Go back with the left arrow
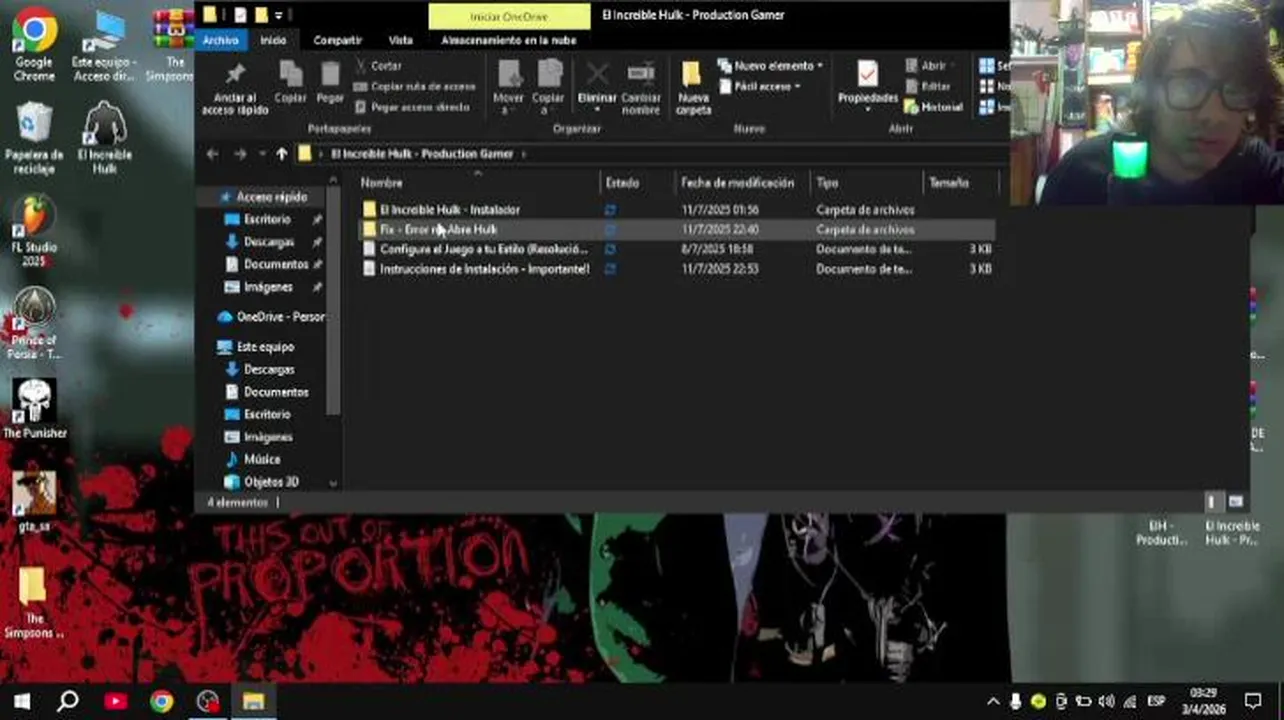The width and height of the screenshot is (1284, 720). coord(212,154)
